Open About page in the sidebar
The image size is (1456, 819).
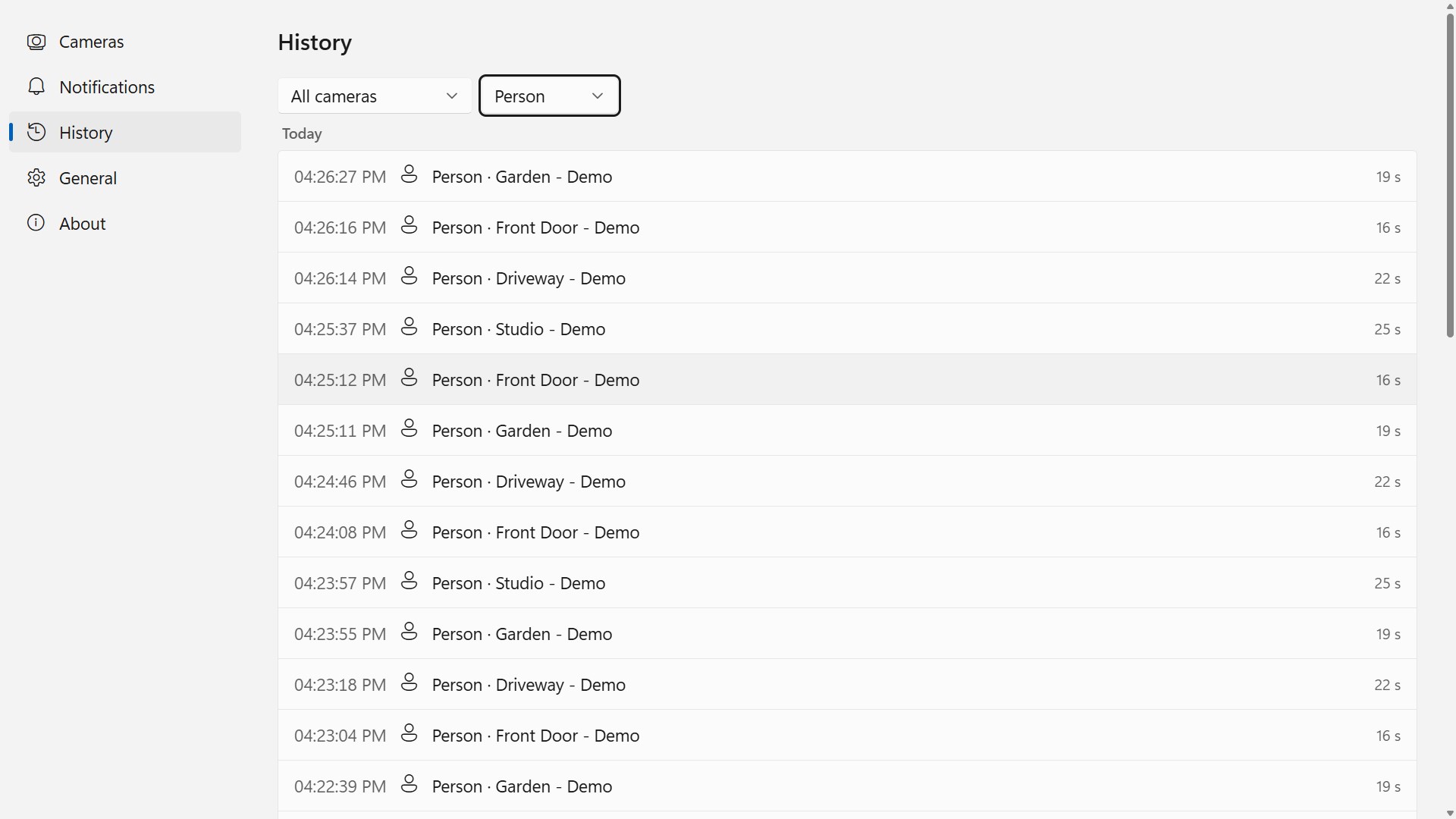click(125, 224)
